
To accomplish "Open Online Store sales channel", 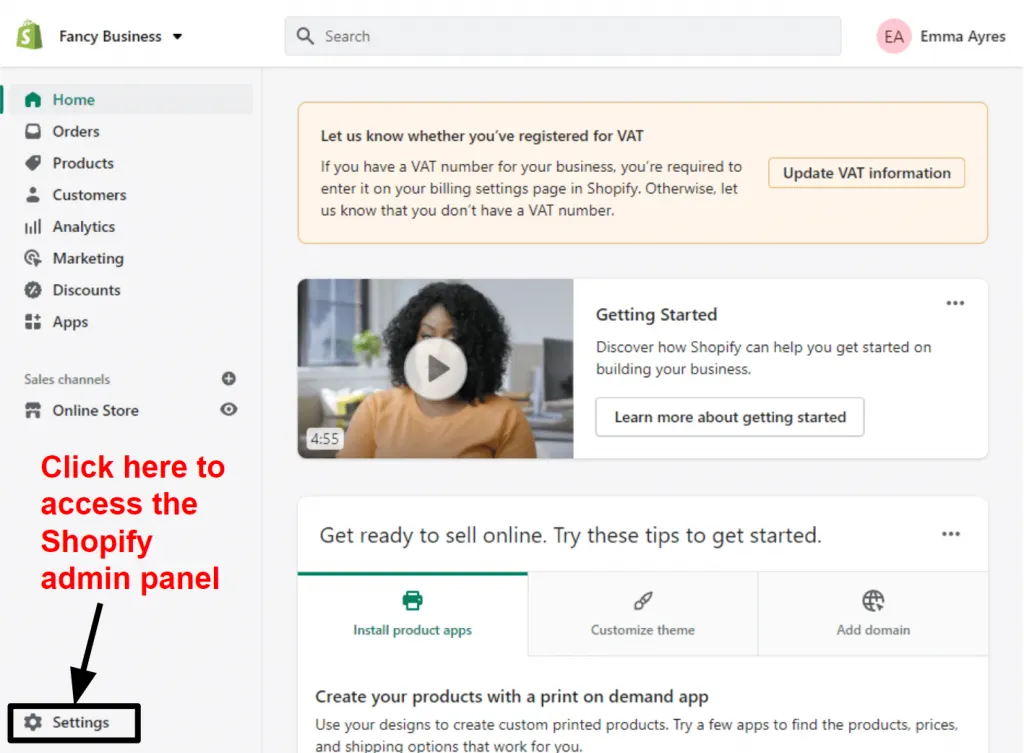I will (x=95, y=410).
